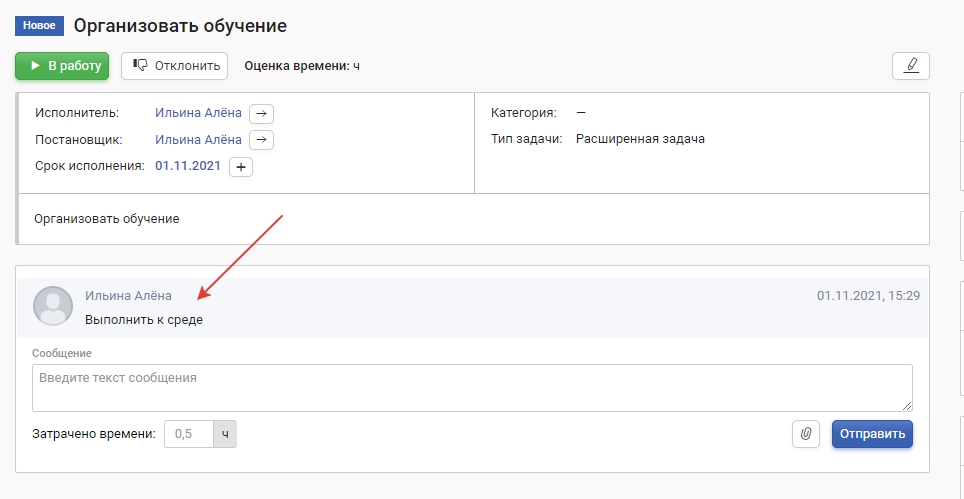This screenshot has width=964, height=499.
Task: Click the due date 01.11.2021
Action: [187, 166]
